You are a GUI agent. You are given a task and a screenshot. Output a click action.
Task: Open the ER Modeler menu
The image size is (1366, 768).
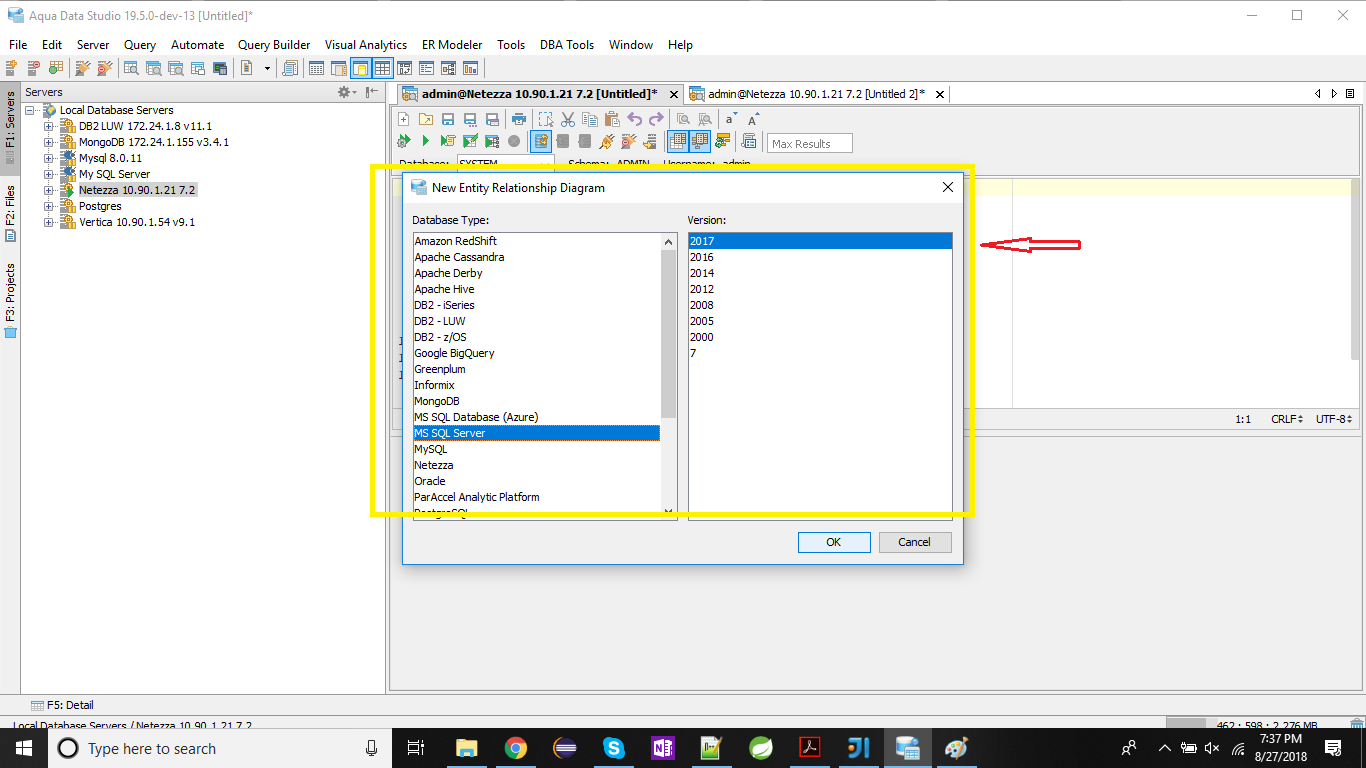tap(452, 45)
